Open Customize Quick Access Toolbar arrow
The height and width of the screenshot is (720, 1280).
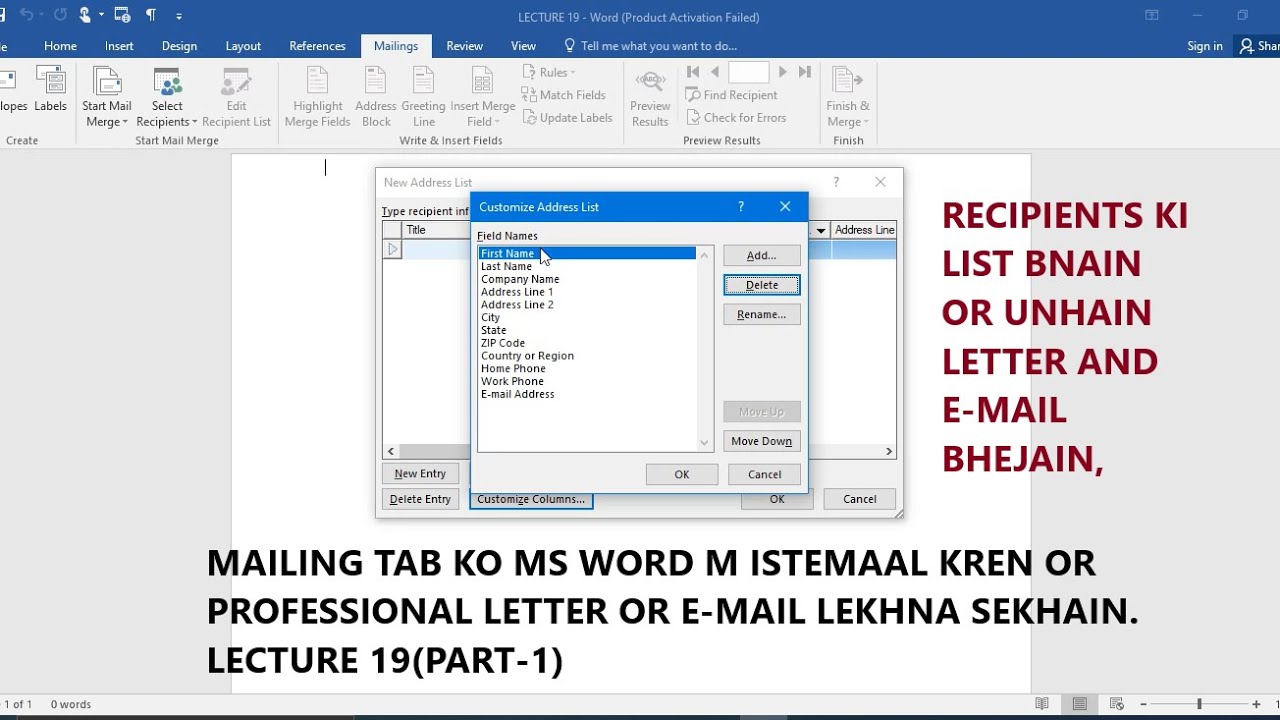pyautogui.click(x=179, y=15)
